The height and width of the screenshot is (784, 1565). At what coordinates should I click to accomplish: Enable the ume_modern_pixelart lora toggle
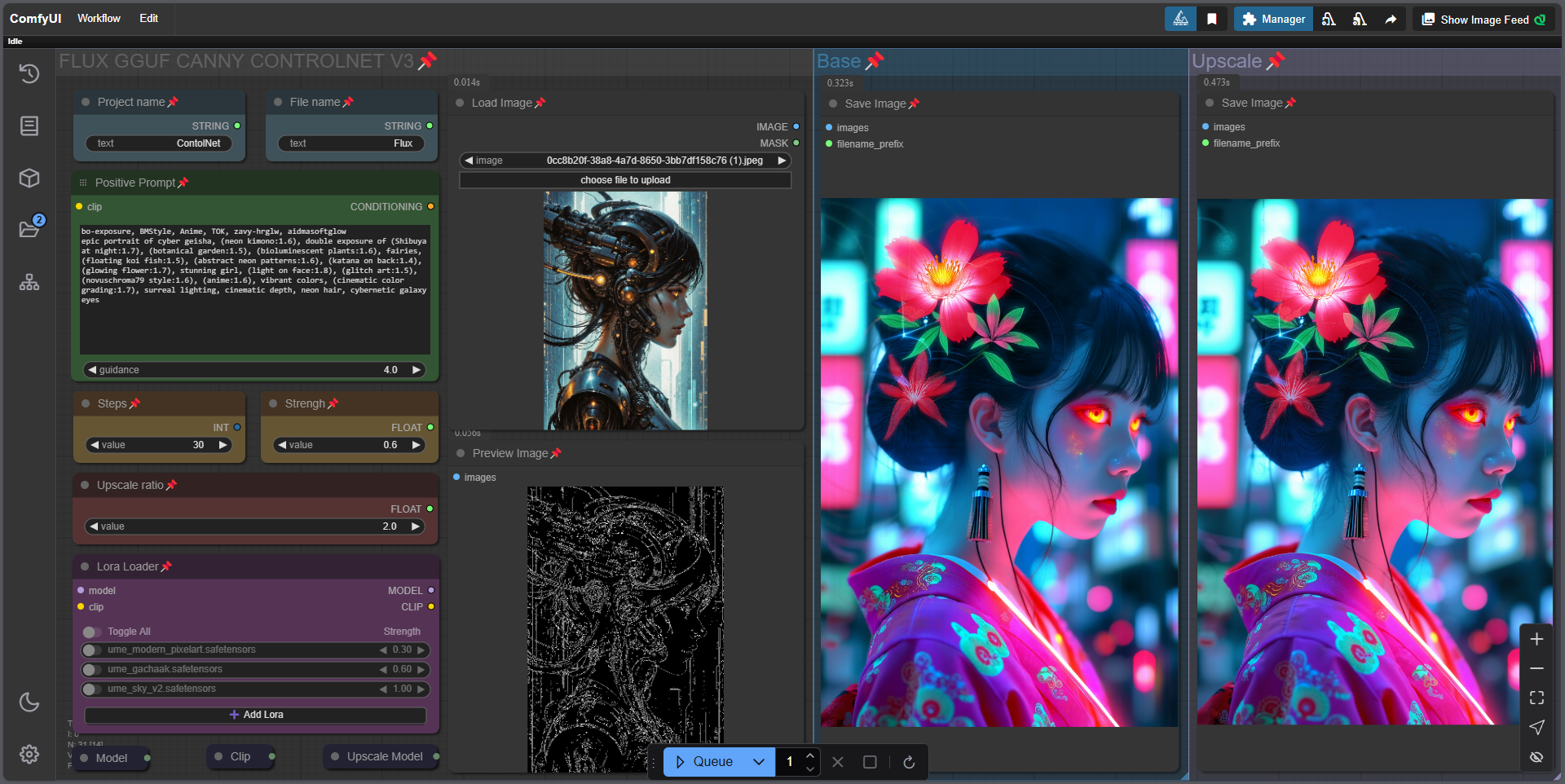pyautogui.click(x=91, y=650)
